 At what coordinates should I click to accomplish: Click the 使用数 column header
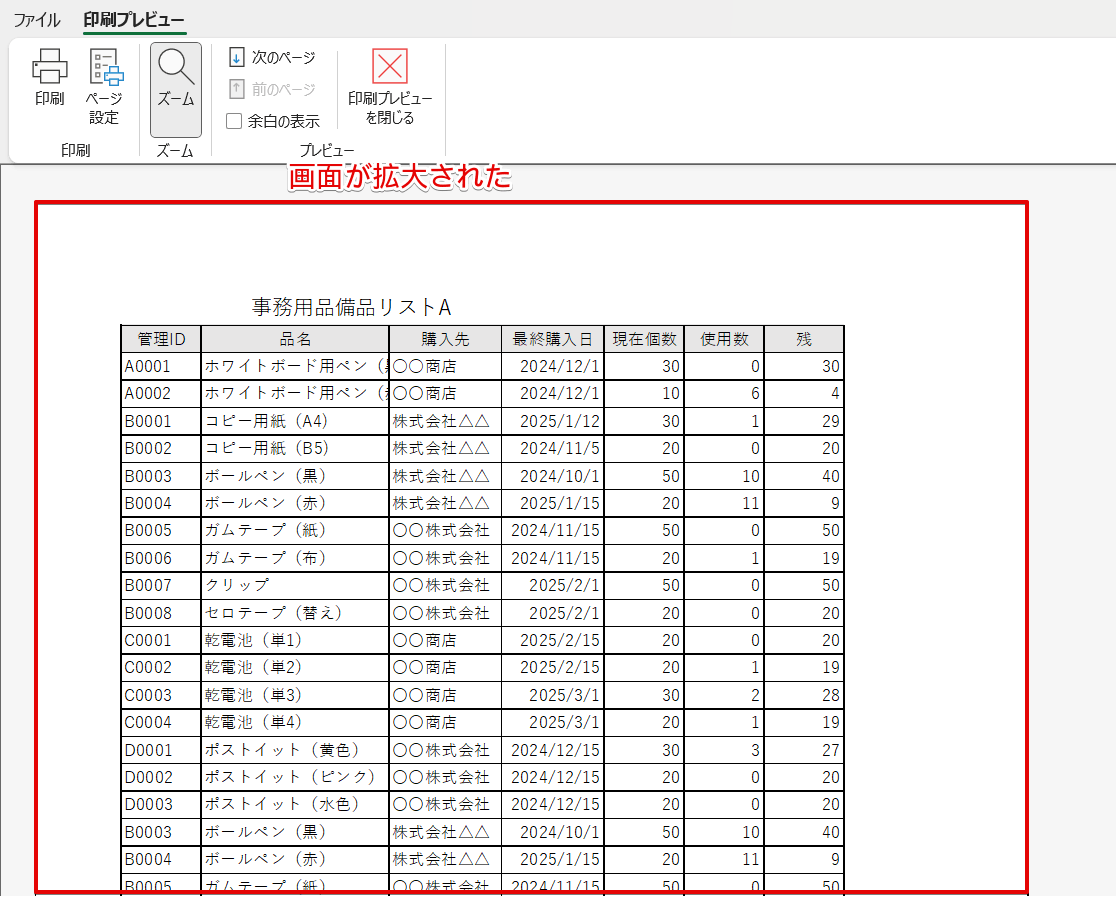tap(724, 339)
